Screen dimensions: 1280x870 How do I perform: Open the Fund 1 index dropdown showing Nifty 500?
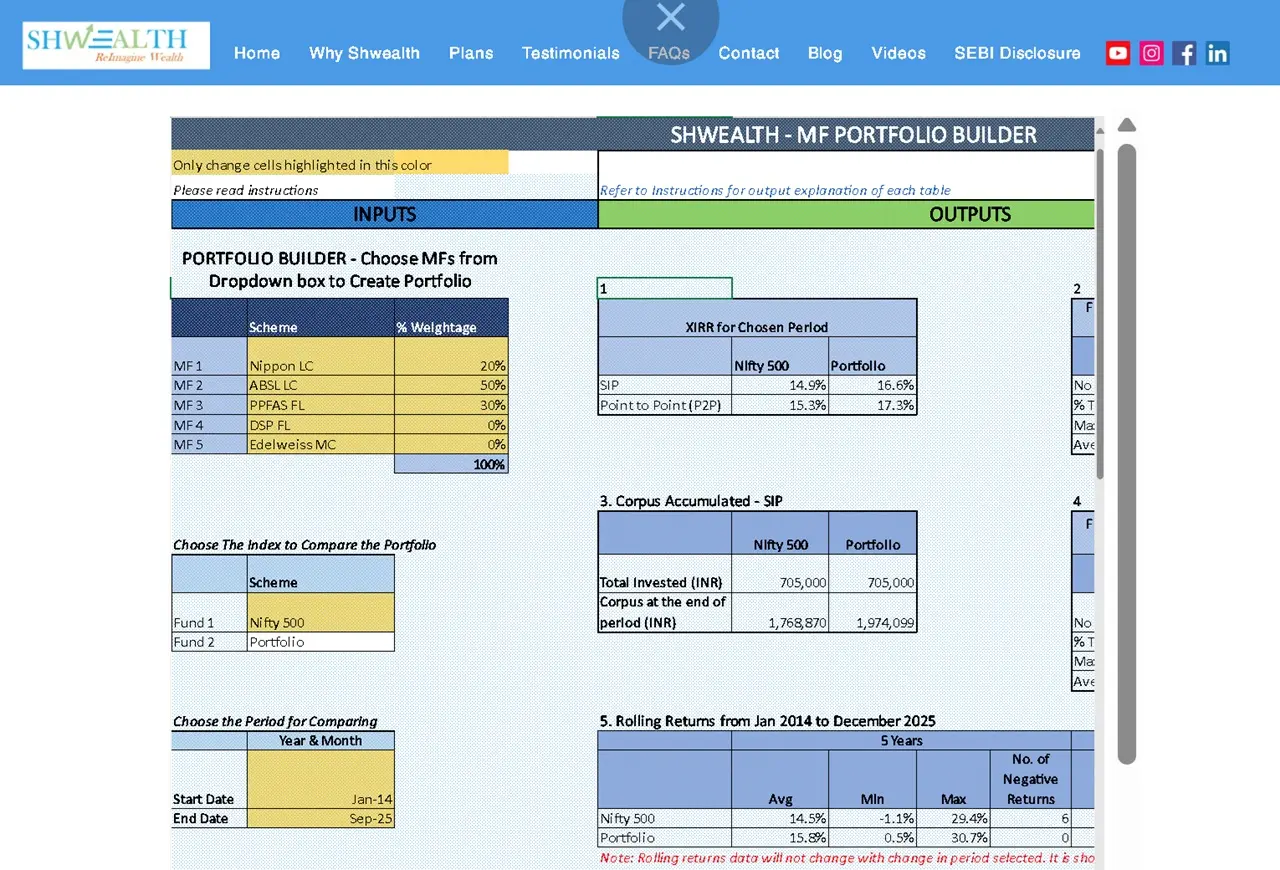(320, 622)
